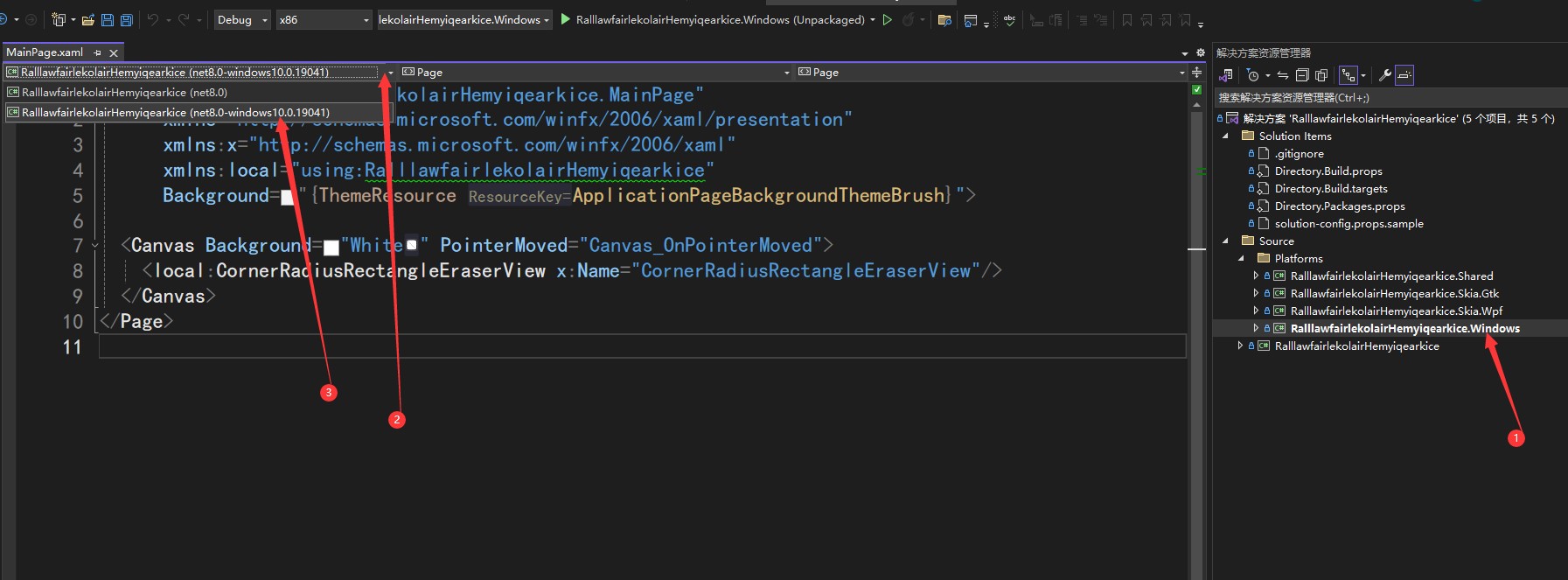Click the sync with active document icon
The width and height of the screenshot is (1568, 580).
point(1282,75)
